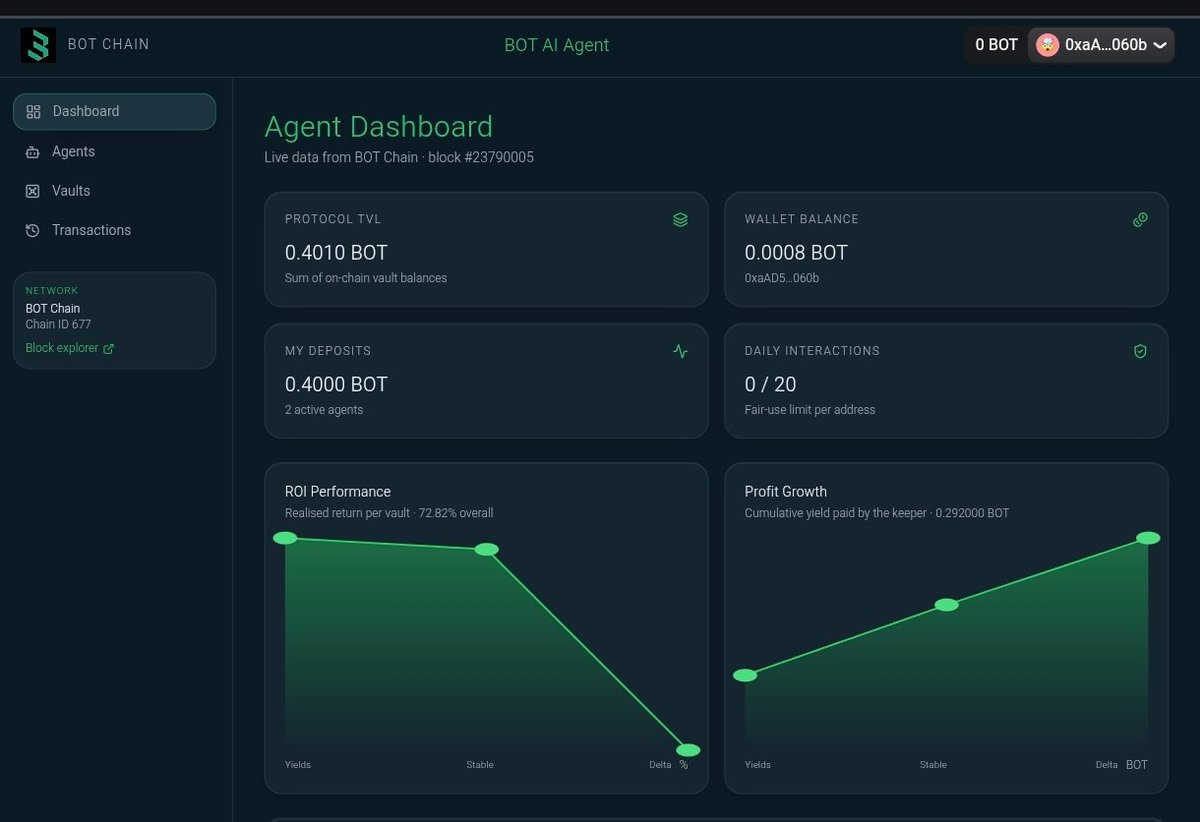The image size is (1200, 822).
Task: Click the Stable data point on Profit Growth chart
Action: pyautogui.click(x=946, y=605)
